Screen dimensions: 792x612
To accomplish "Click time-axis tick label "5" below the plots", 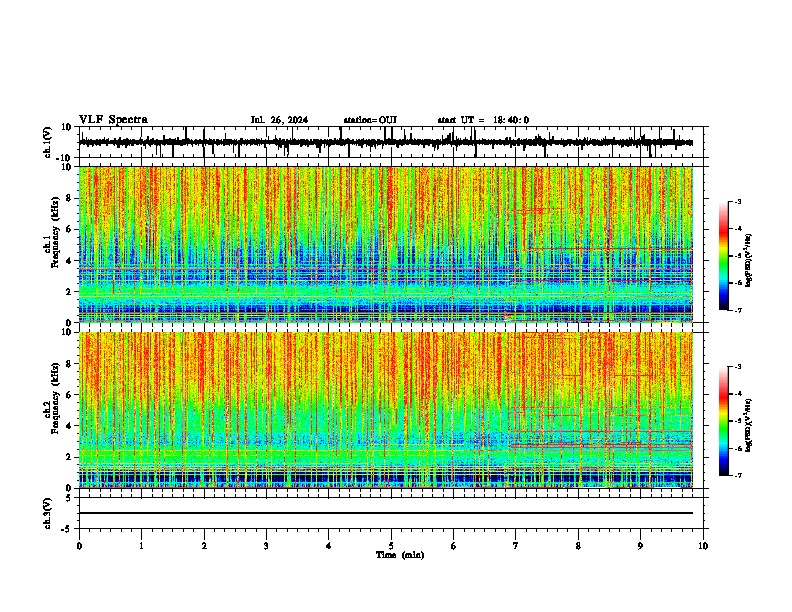I will click(391, 546).
